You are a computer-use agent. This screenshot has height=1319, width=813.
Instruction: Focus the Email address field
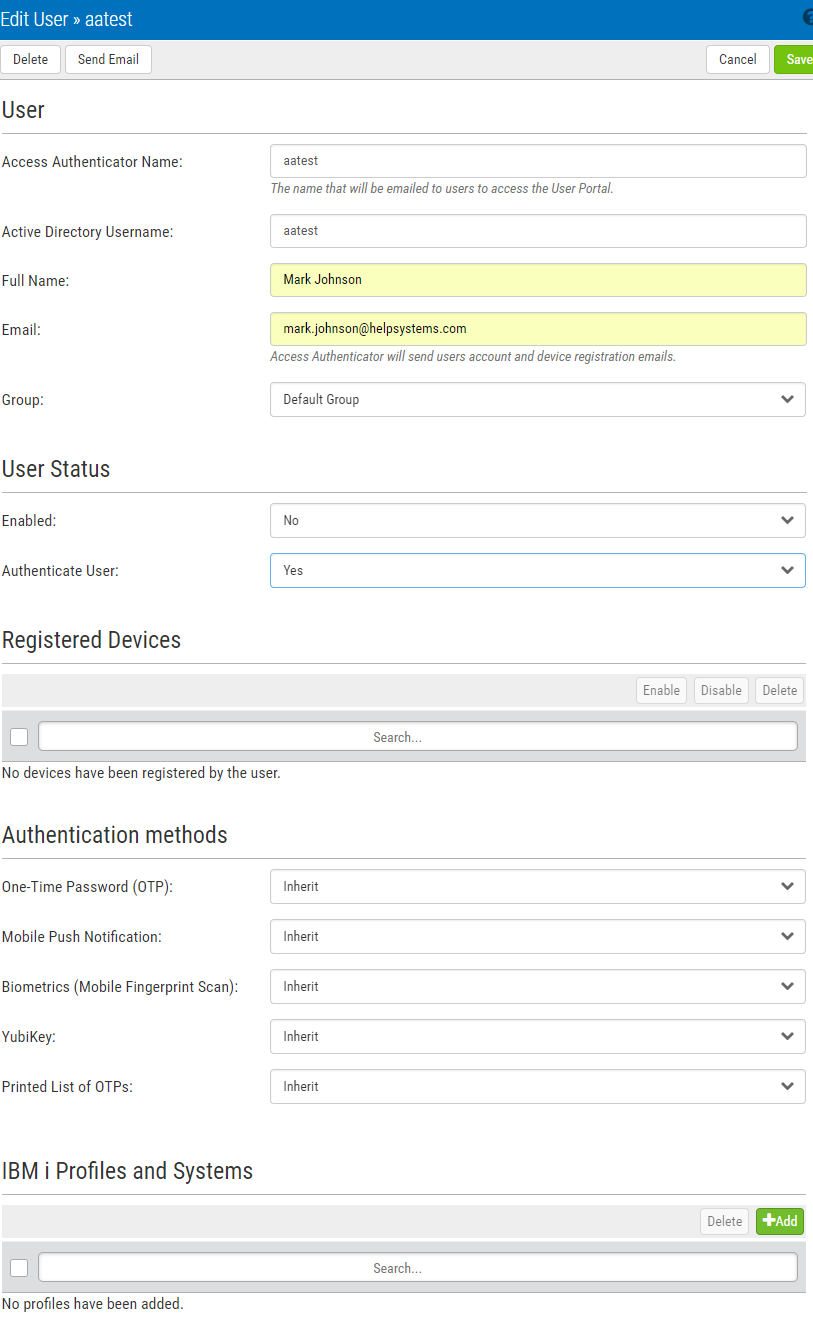[x=537, y=329]
